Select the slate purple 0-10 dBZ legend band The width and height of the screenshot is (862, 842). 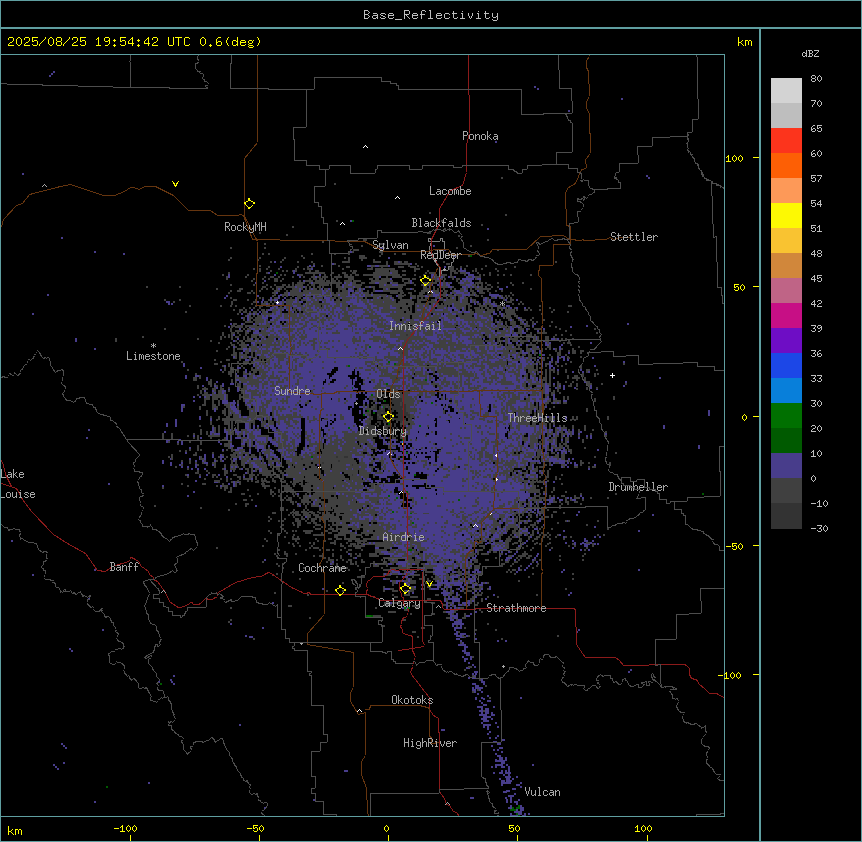click(x=786, y=466)
